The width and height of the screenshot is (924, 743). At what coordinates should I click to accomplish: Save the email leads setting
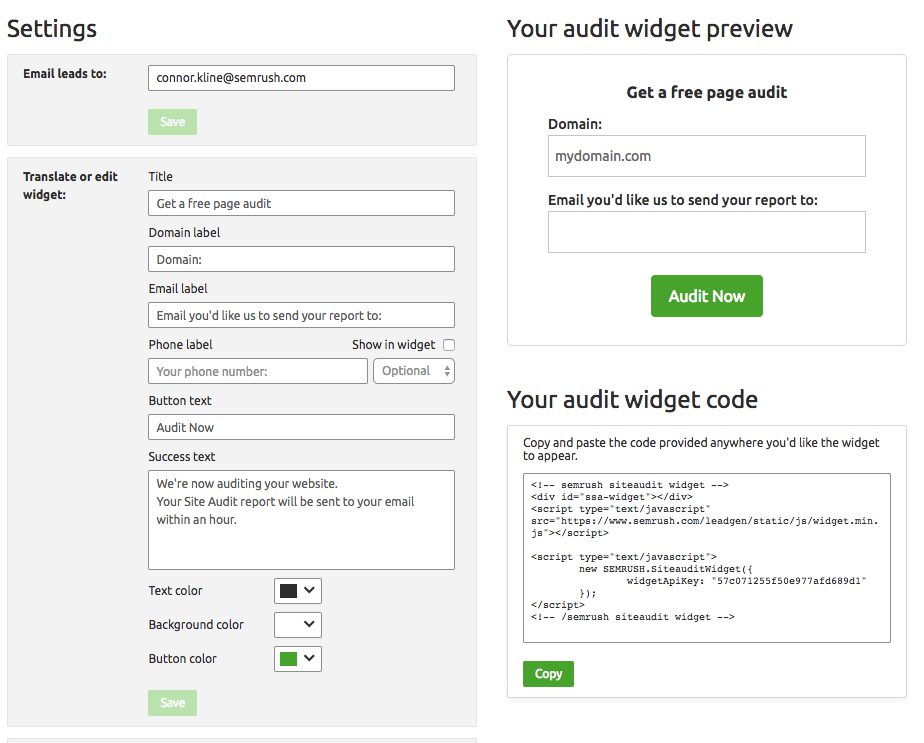click(x=172, y=122)
